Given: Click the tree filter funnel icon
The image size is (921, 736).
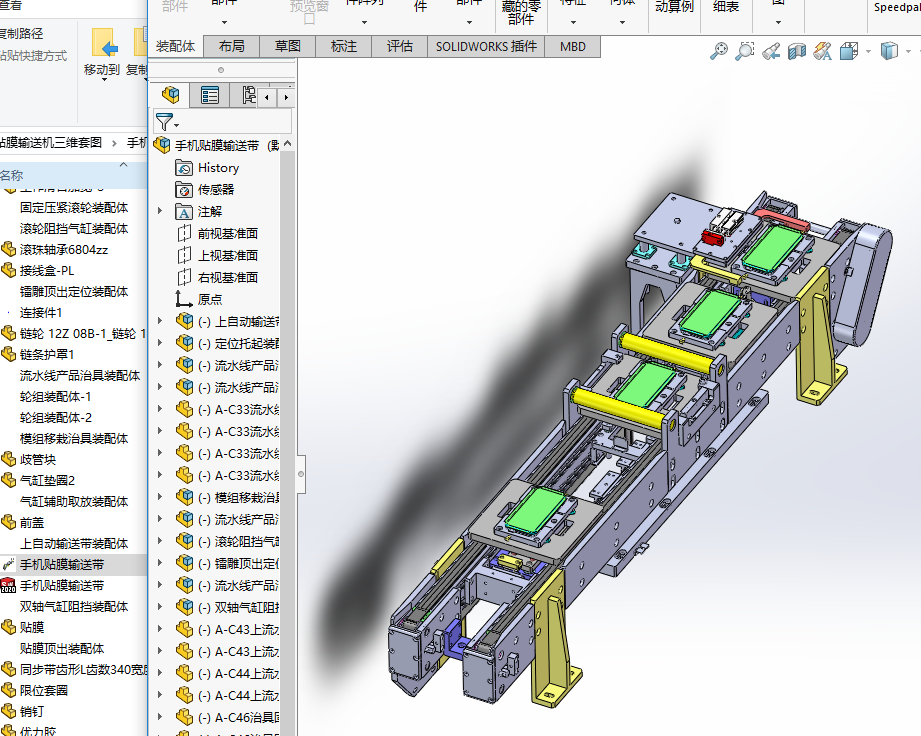Looking at the screenshot, I should click(165, 122).
